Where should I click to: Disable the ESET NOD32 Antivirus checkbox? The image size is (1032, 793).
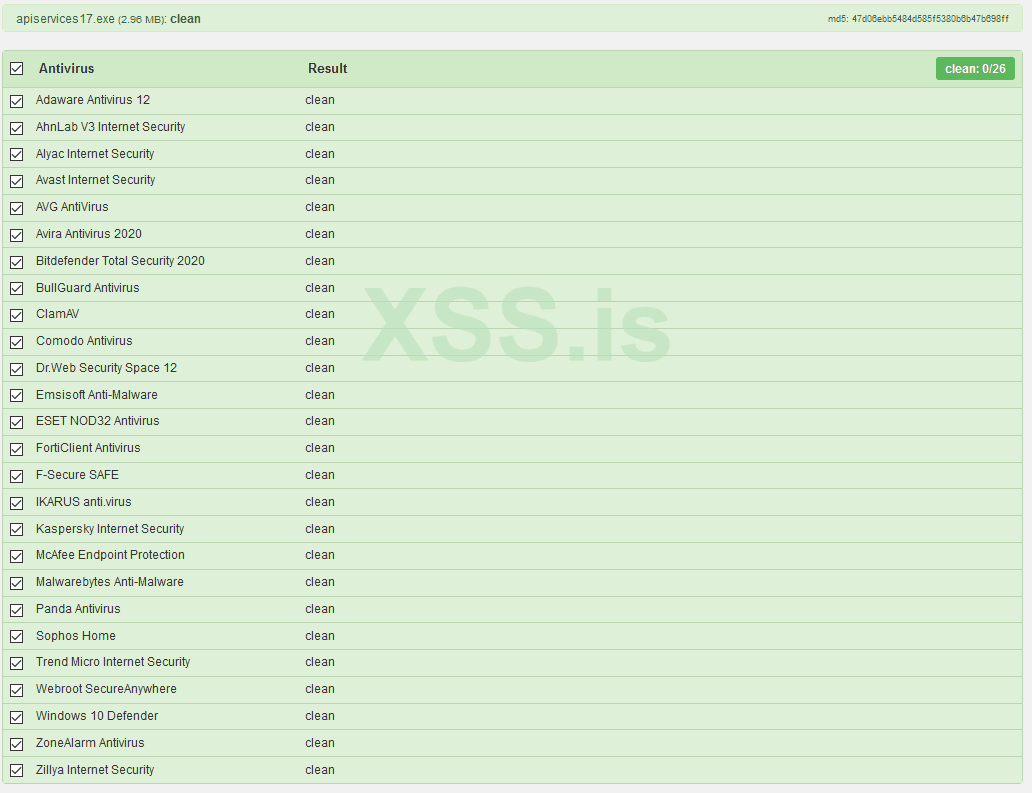pyautogui.click(x=16, y=422)
